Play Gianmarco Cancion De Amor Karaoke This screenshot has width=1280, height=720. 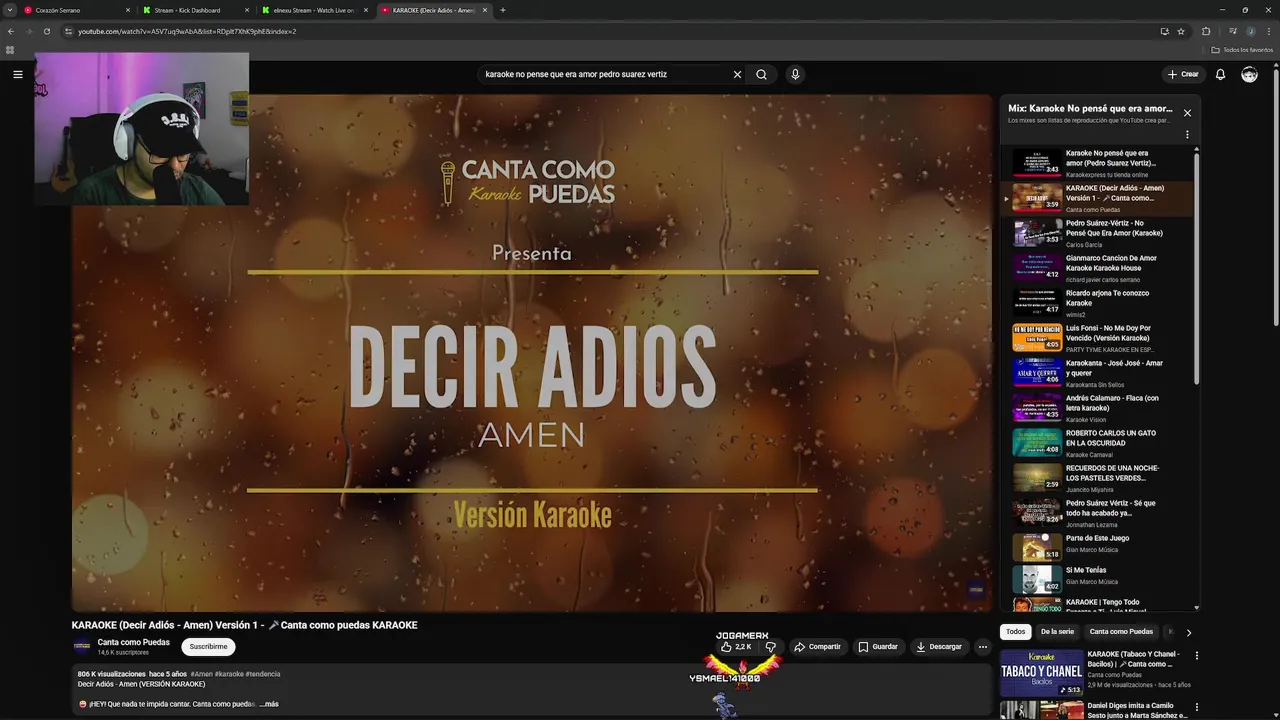click(x=1097, y=268)
